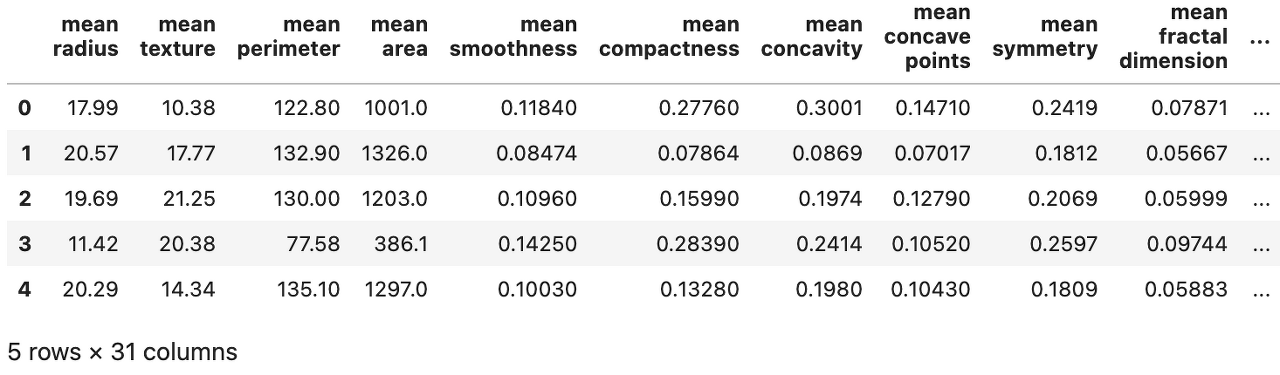This screenshot has width=1280, height=375.
Task: Click the ellipsis at end of row 2
Action: click(x=1260, y=200)
